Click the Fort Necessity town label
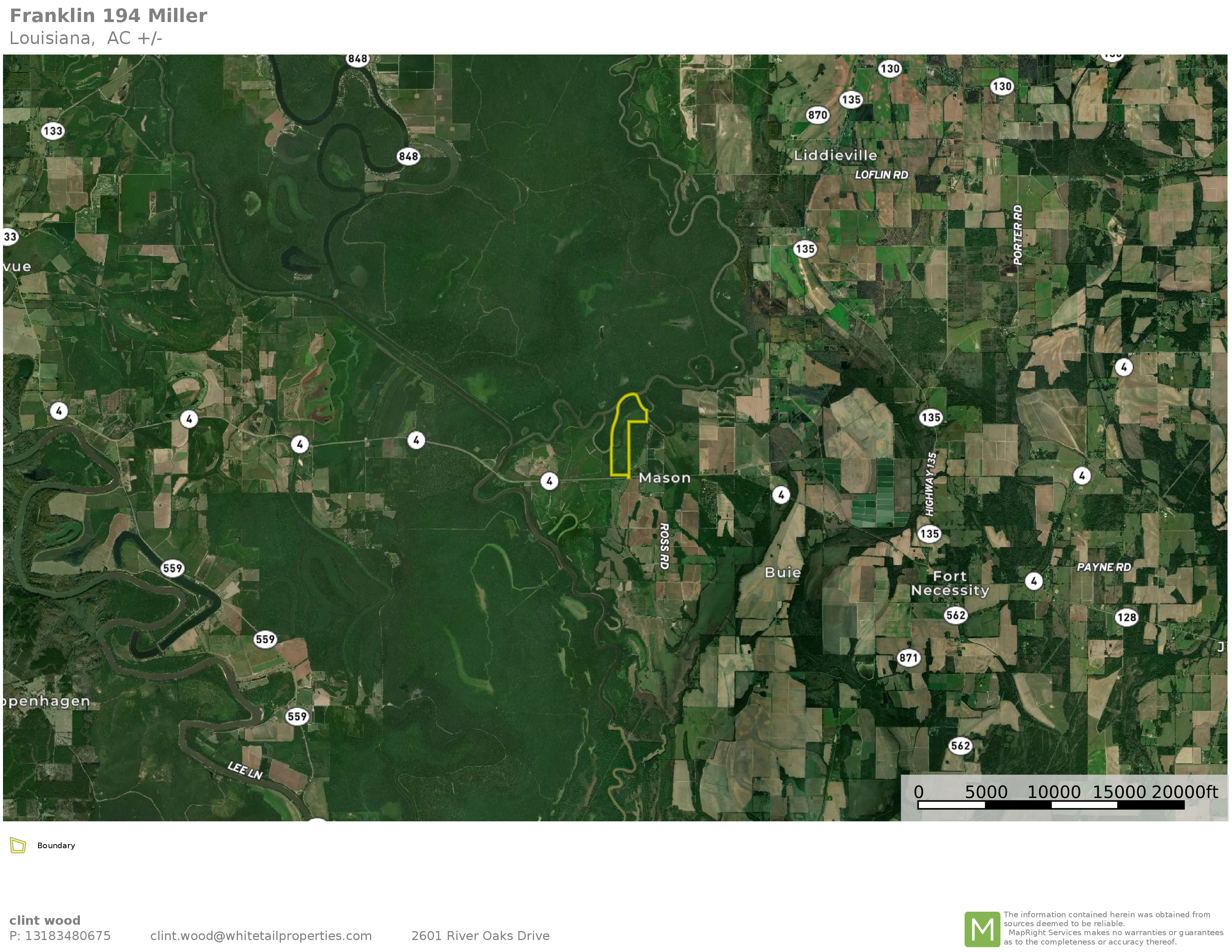The height and width of the screenshot is (952, 1232). tap(950, 583)
